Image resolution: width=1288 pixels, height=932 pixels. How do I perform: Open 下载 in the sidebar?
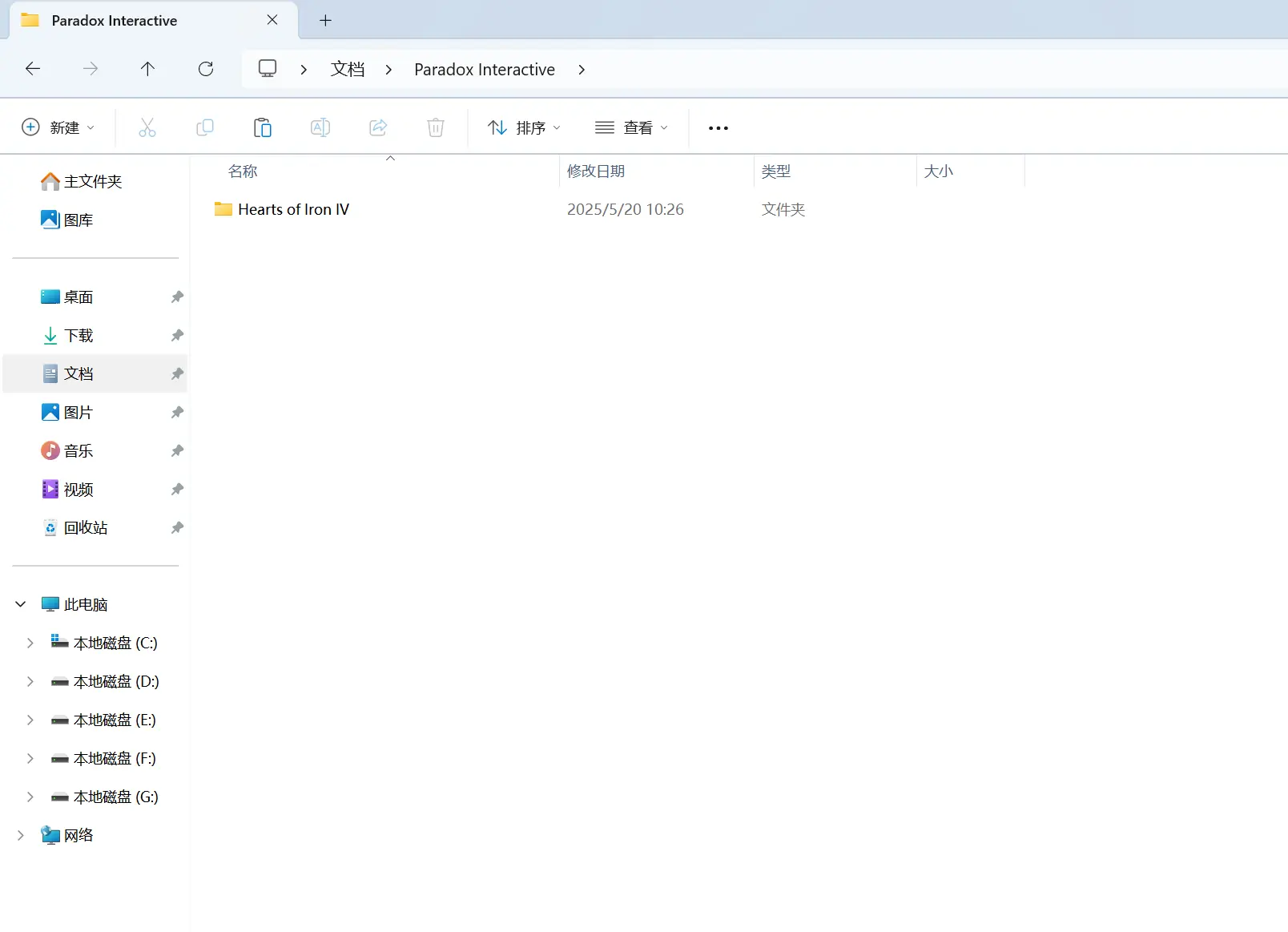click(78, 336)
